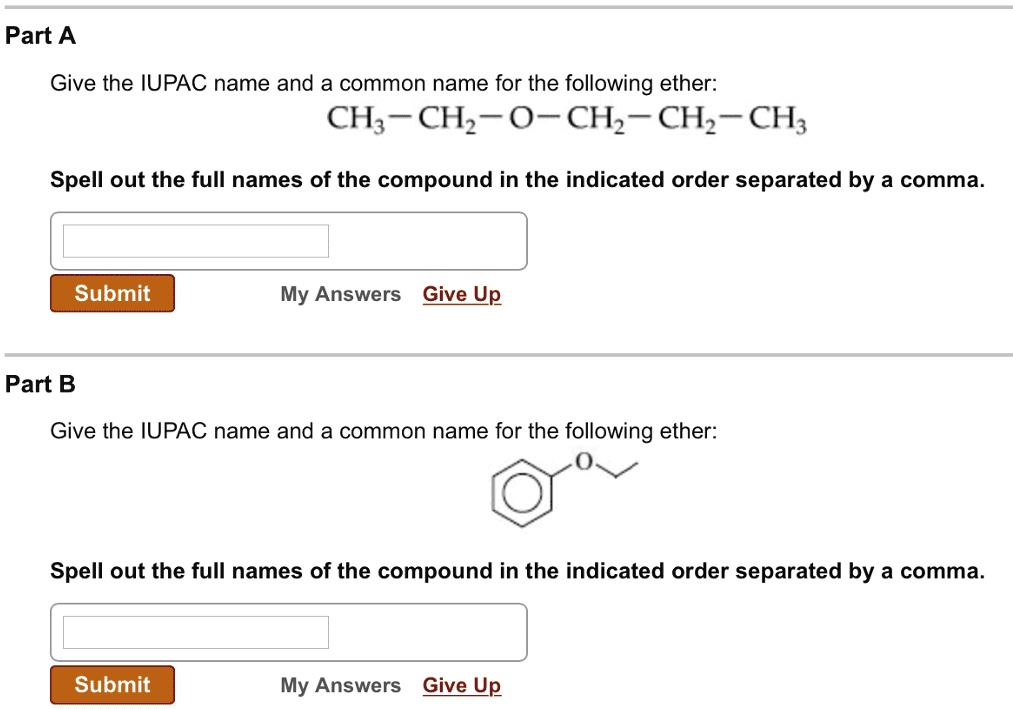The image size is (1013, 709).
Task: Click the ethyl chain in the Part B structure
Action: pyautogui.click(x=616, y=470)
